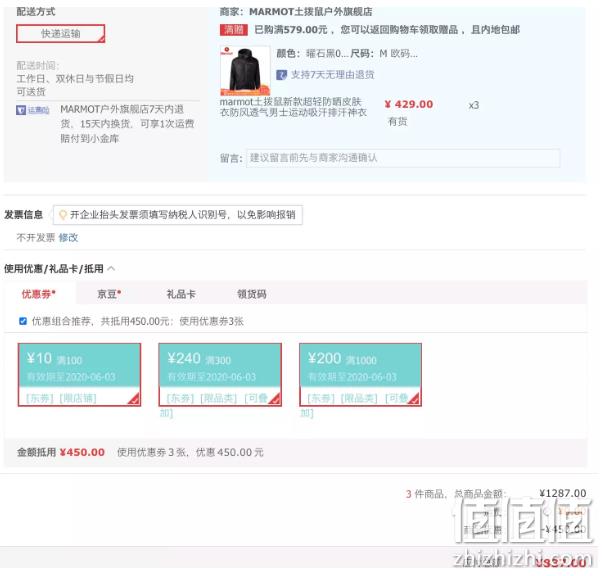Switch to the 京豆 tab

[x=109, y=294]
